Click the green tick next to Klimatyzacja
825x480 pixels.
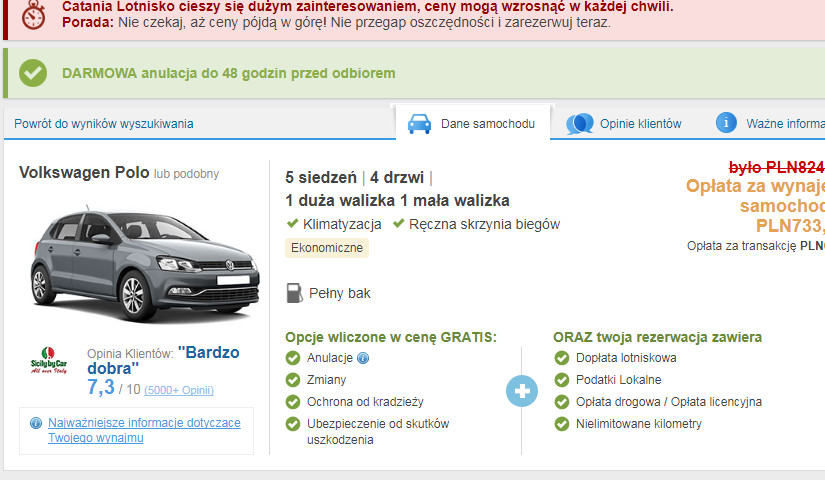(x=293, y=224)
